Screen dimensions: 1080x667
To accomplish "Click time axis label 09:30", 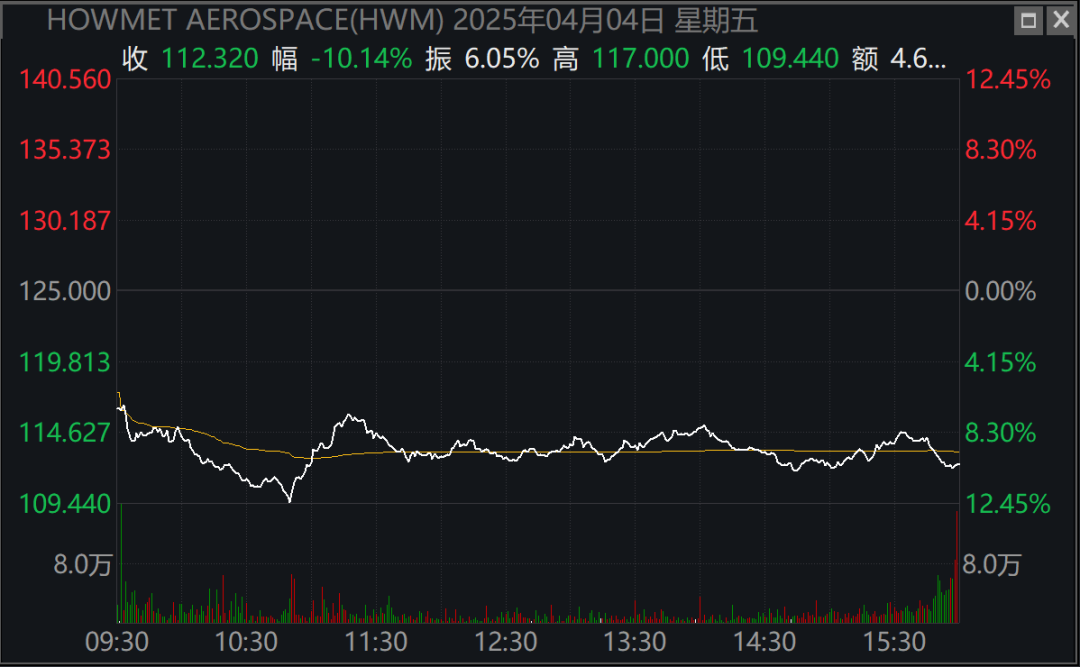I will coord(117,642).
